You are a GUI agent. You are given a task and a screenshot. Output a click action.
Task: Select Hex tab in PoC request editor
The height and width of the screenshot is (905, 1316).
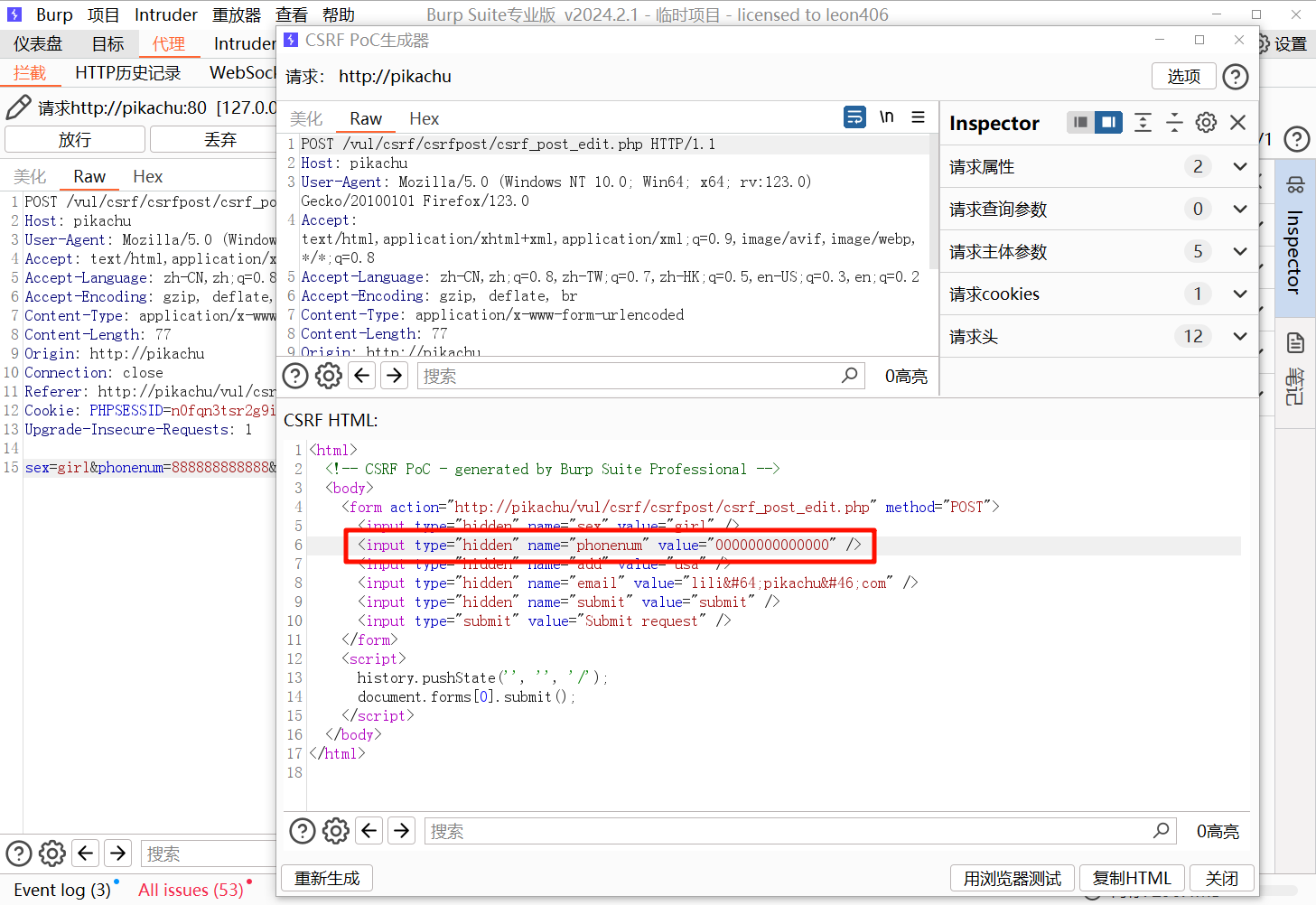[424, 119]
